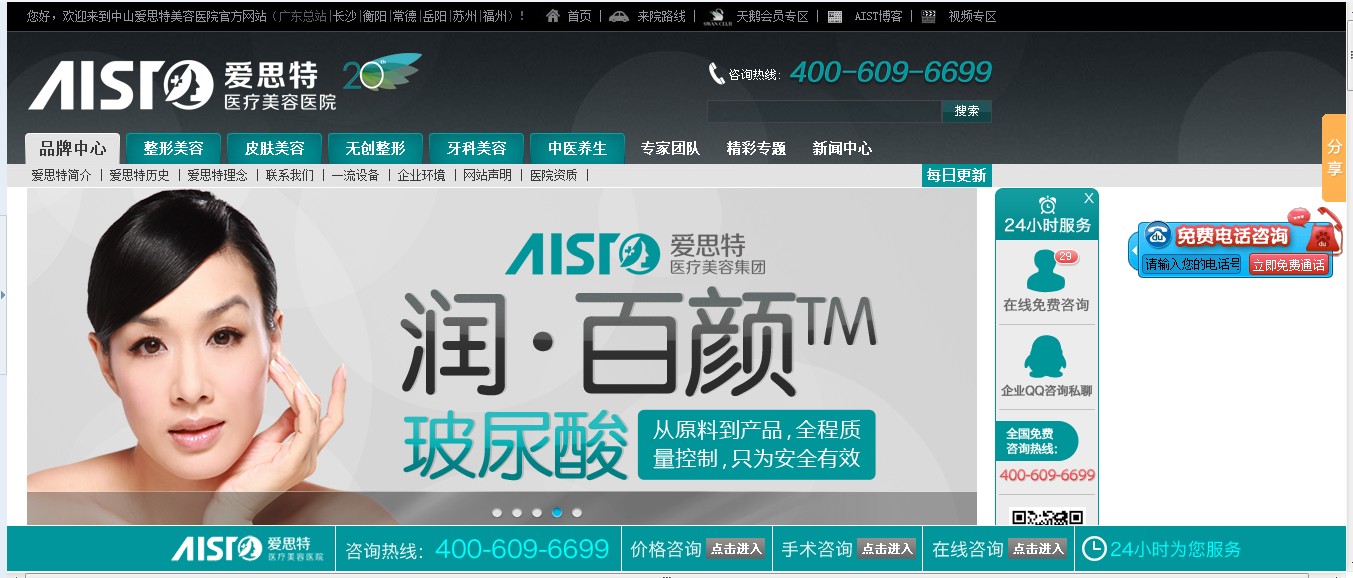Click the car icon beside 来院路线

619,16
